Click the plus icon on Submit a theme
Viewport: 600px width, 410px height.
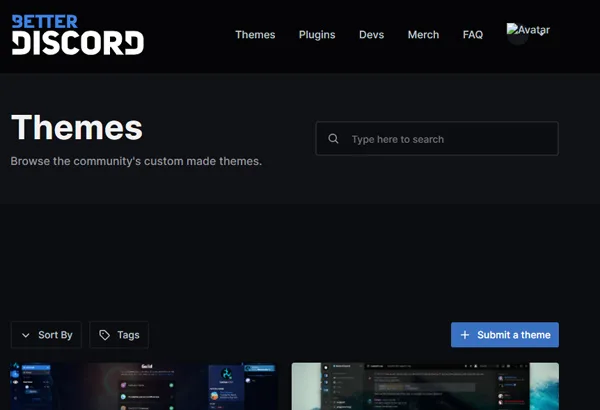pyautogui.click(x=465, y=335)
